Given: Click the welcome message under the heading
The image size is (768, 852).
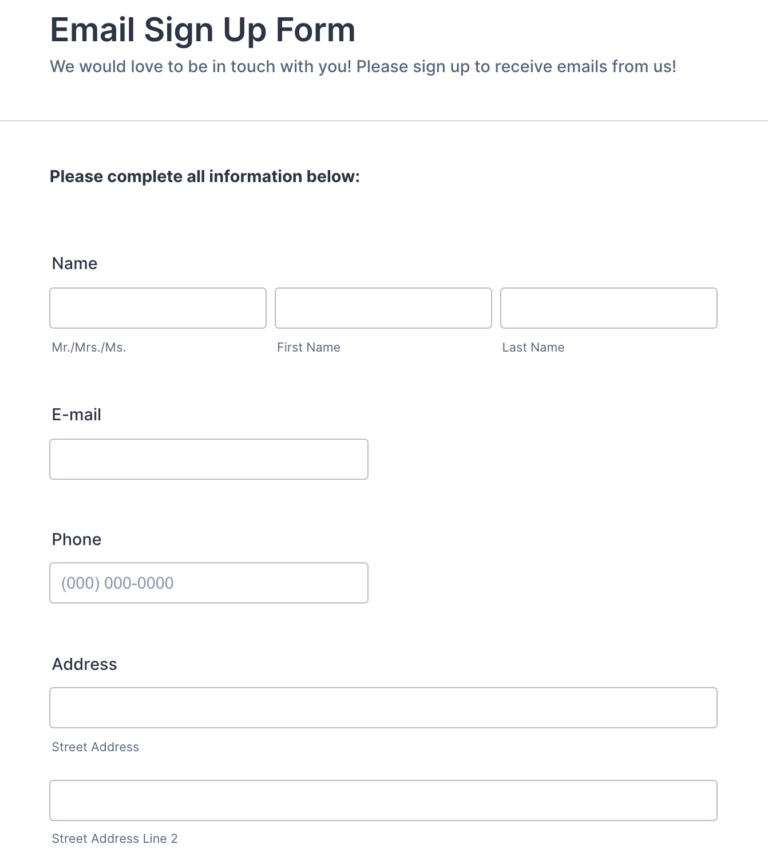Looking at the screenshot, I should coord(365,66).
